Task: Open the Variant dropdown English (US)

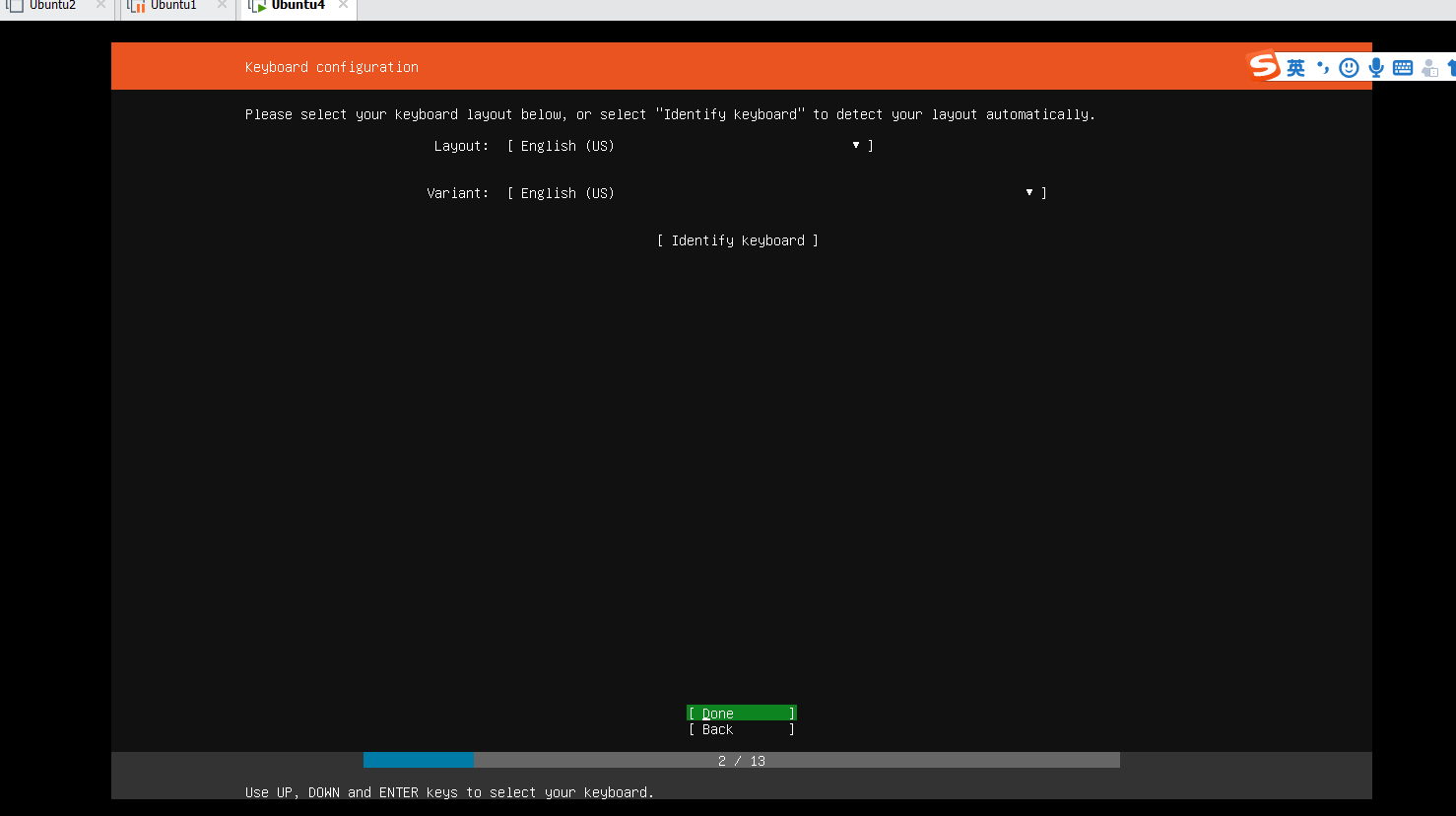Action: (x=777, y=193)
